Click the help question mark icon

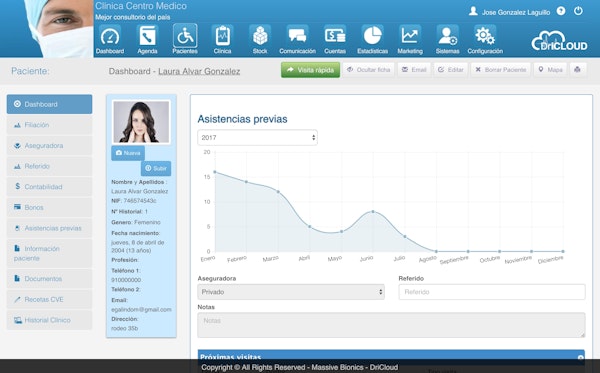point(561,11)
